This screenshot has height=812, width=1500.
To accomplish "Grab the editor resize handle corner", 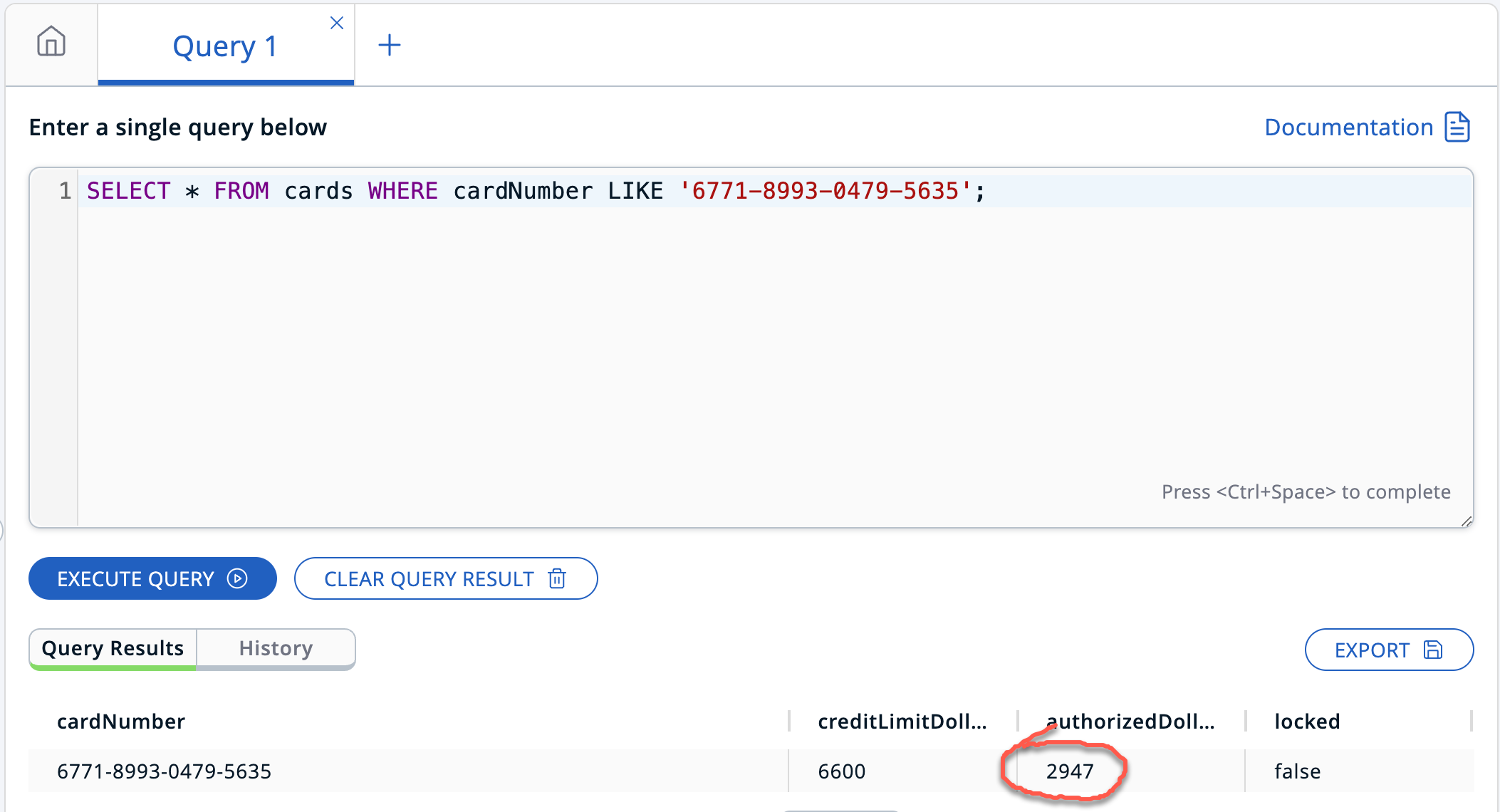I will pyautogui.click(x=1467, y=521).
